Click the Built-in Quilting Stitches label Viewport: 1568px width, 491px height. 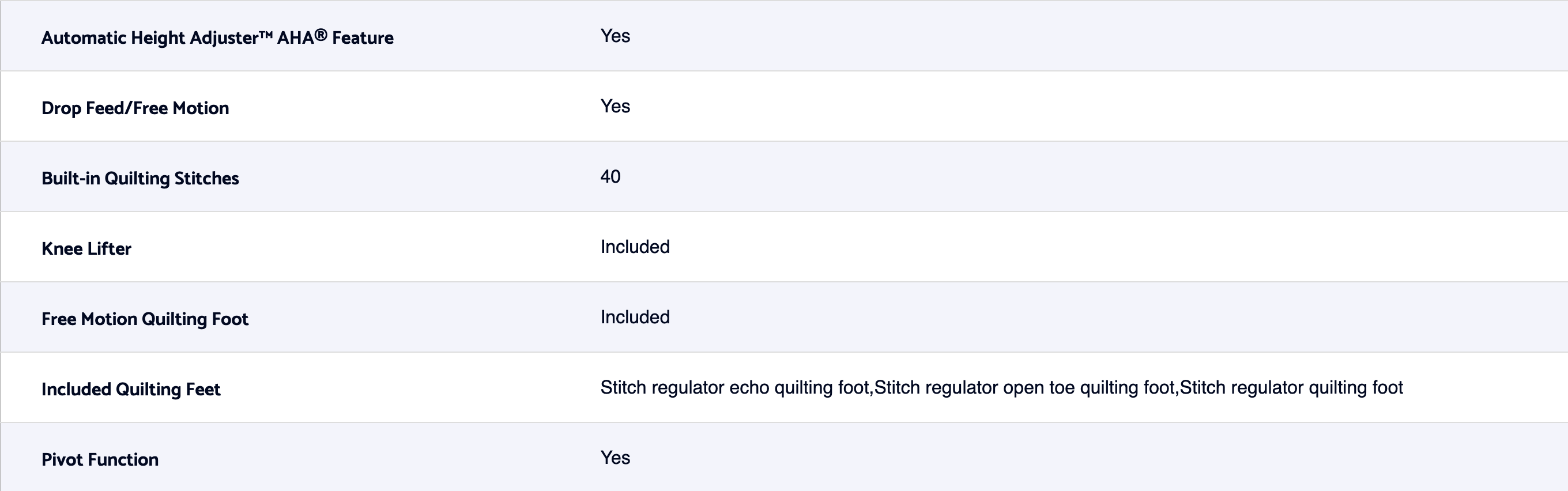pyautogui.click(x=140, y=178)
